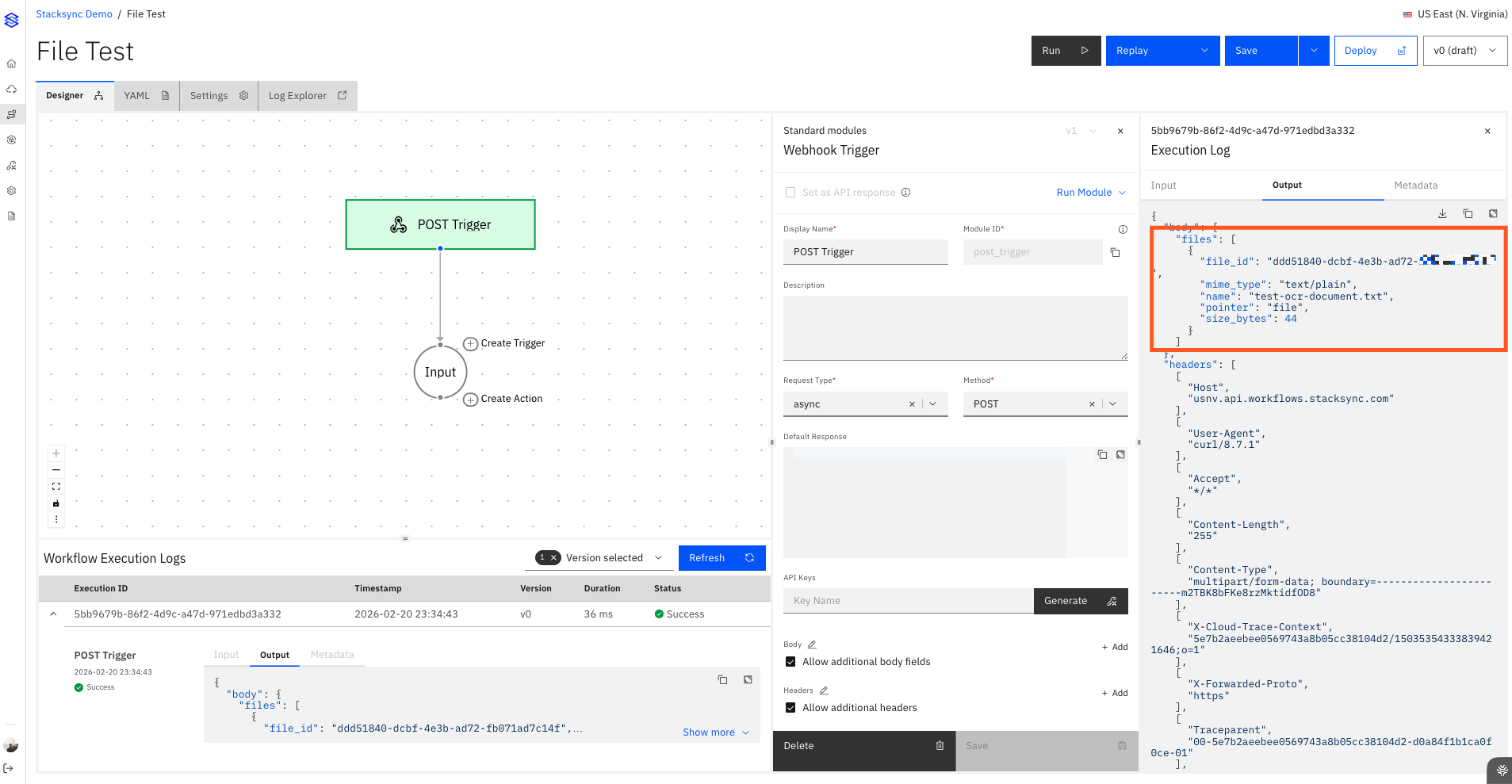The image size is (1512, 784).
Task: Fit canvas to view icon
Action: pyautogui.click(x=56, y=487)
